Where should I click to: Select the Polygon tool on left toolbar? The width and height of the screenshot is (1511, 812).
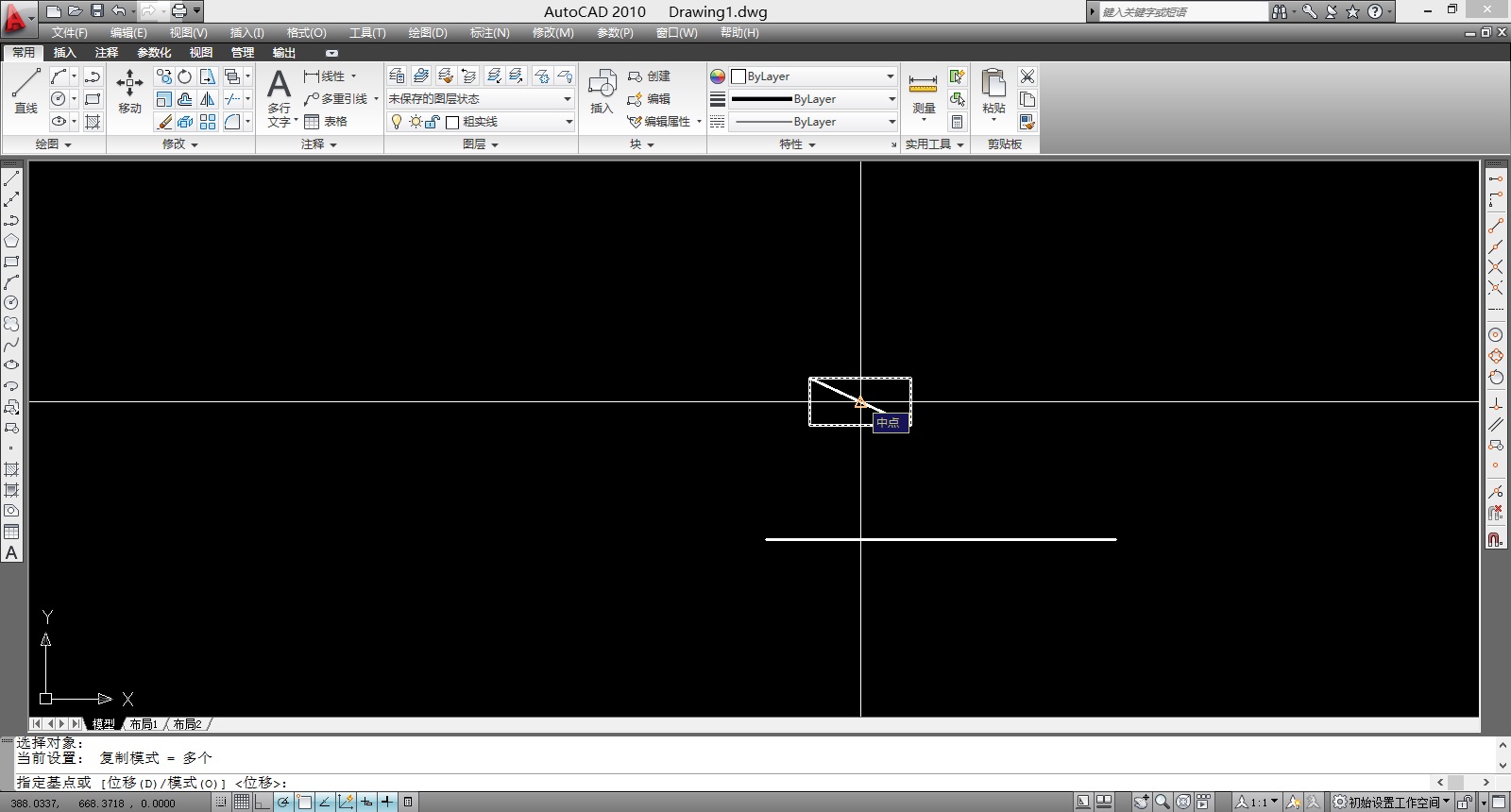tap(11, 241)
